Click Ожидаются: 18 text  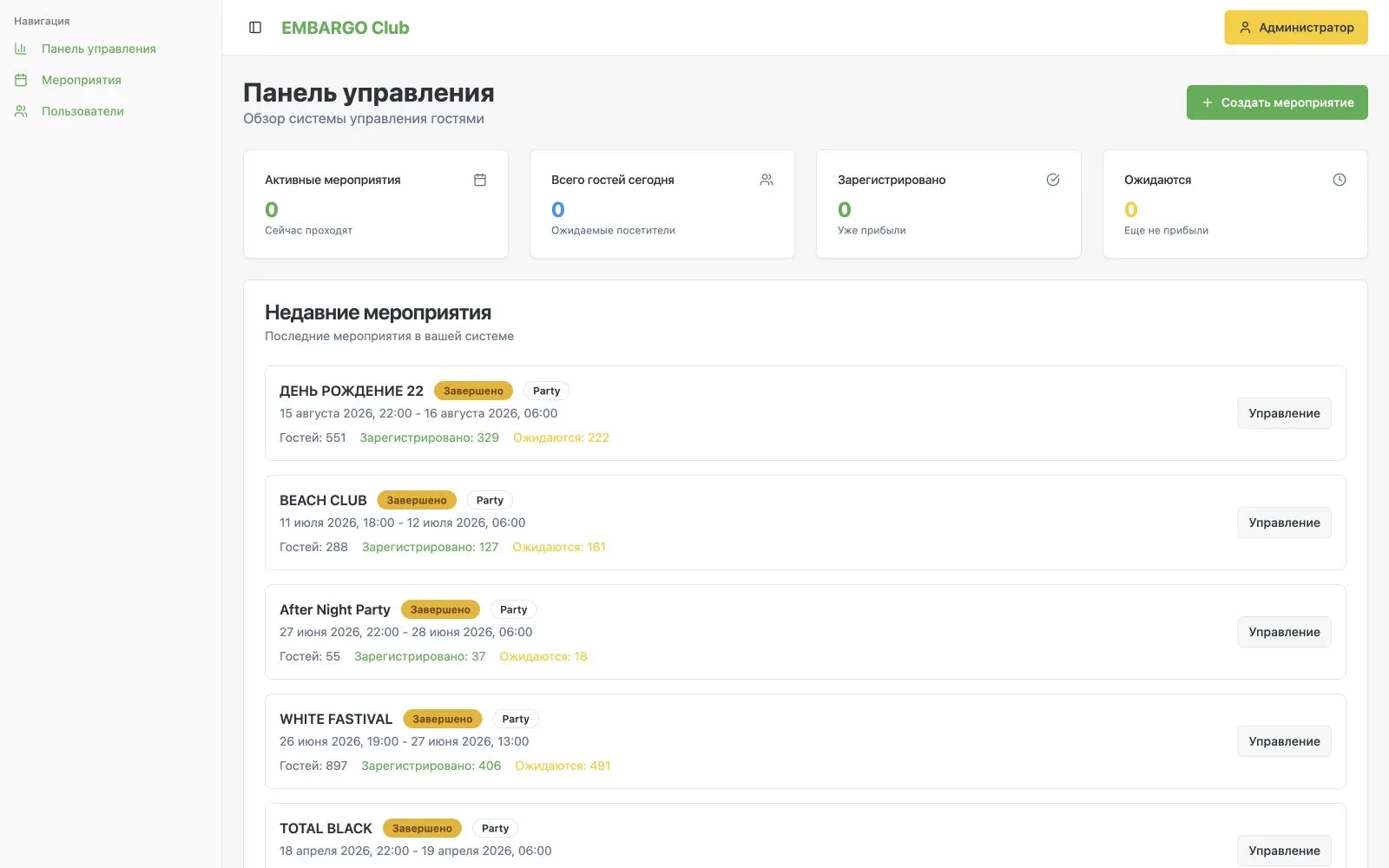click(x=543, y=656)
